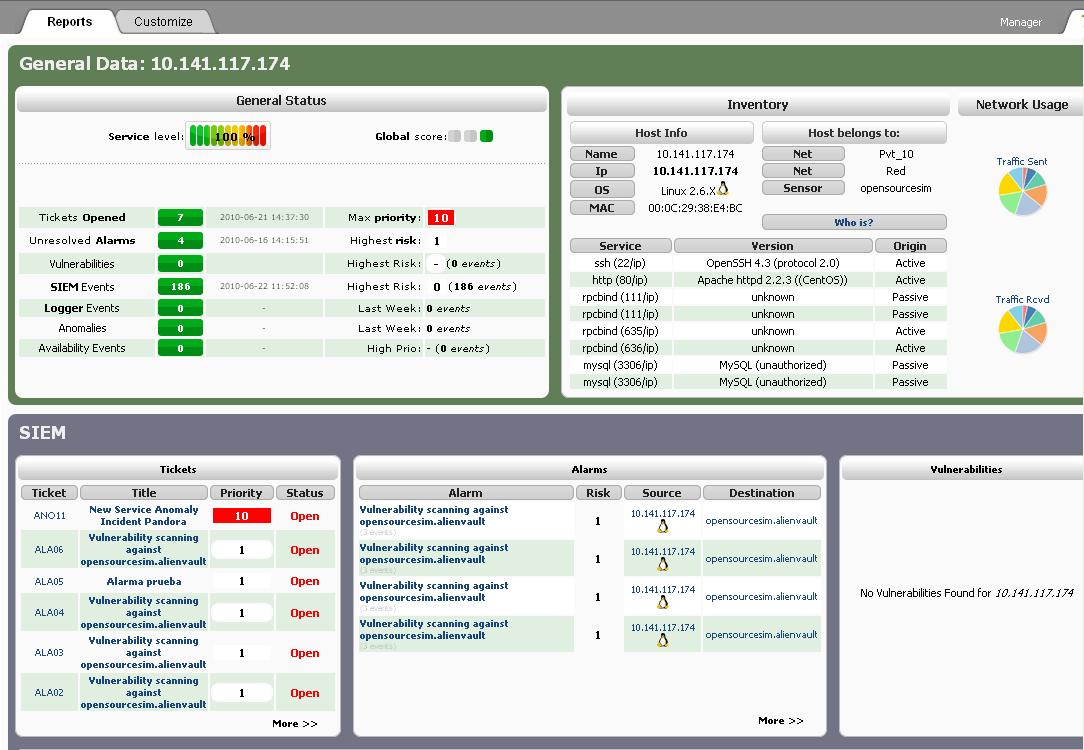Click the Who is? button
1084x750 pixels.
click(853, 222)
